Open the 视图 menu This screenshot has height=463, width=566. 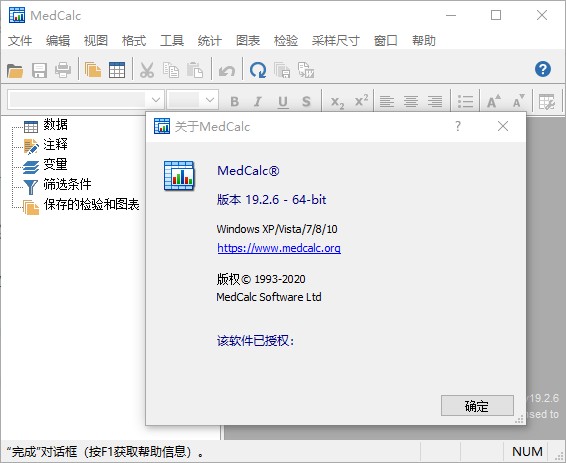click(96, 40)
